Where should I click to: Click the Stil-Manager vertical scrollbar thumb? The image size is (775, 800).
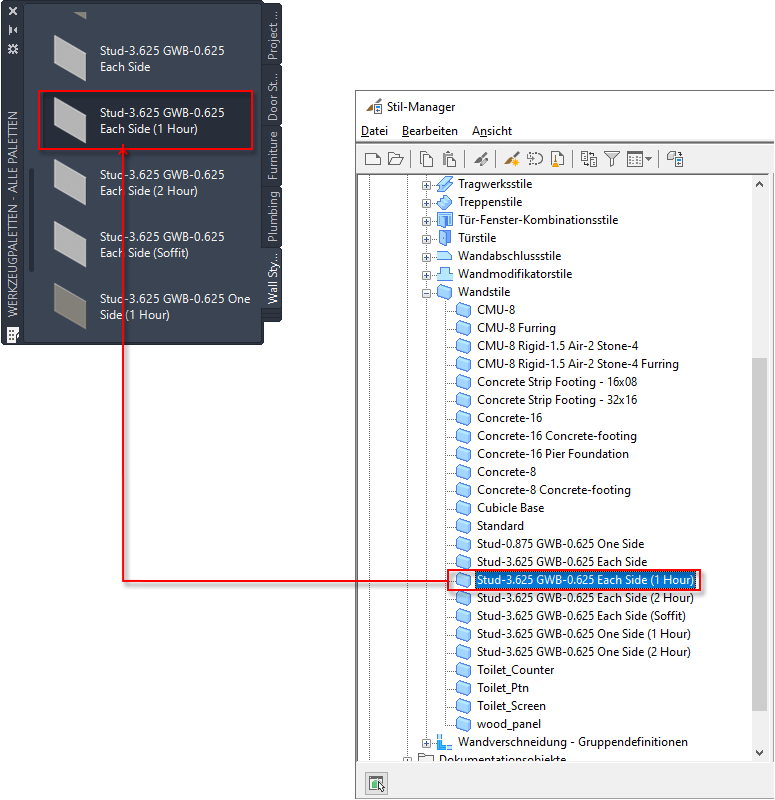click(759, 534)
